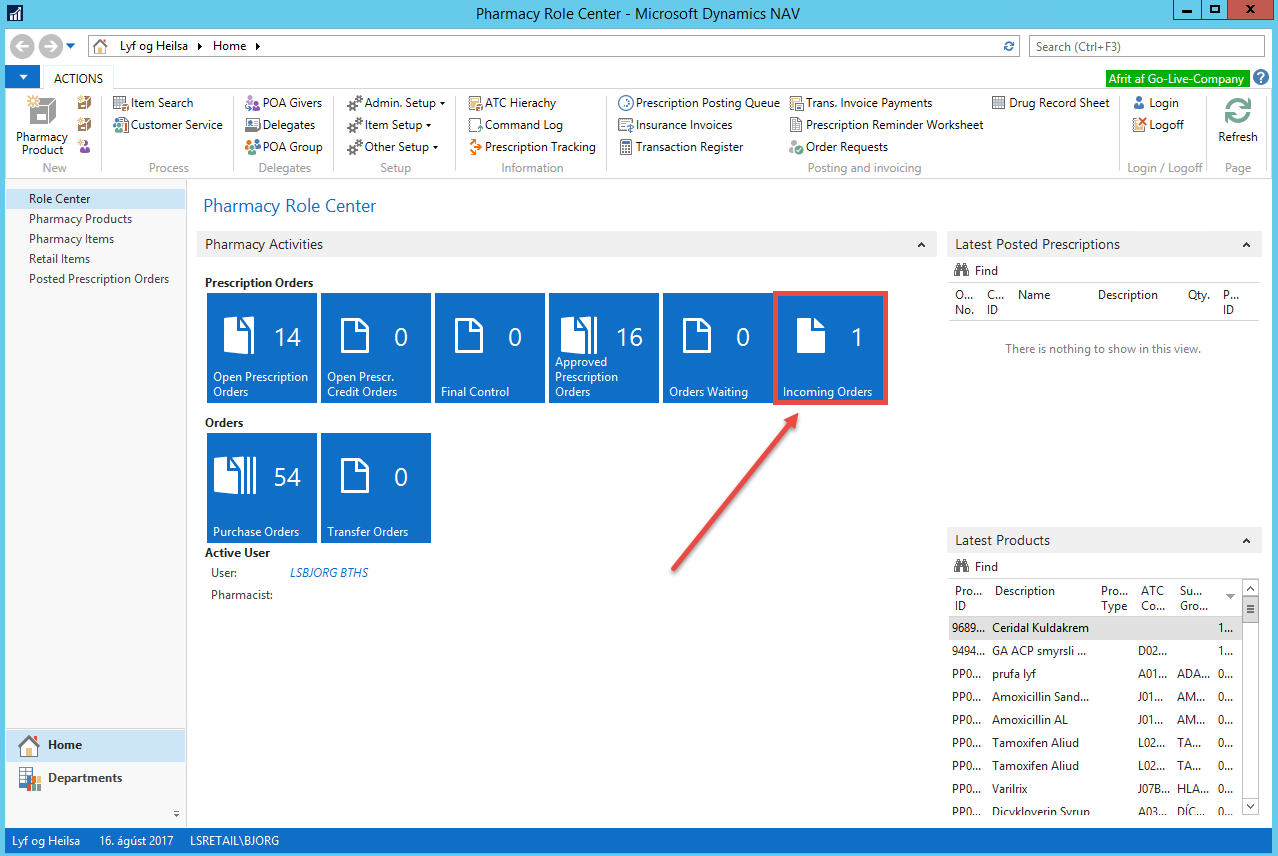Click Latest Products scrollbar down arrow
This screenshot has height=856, width=1278.
(x=1249, y=805)
